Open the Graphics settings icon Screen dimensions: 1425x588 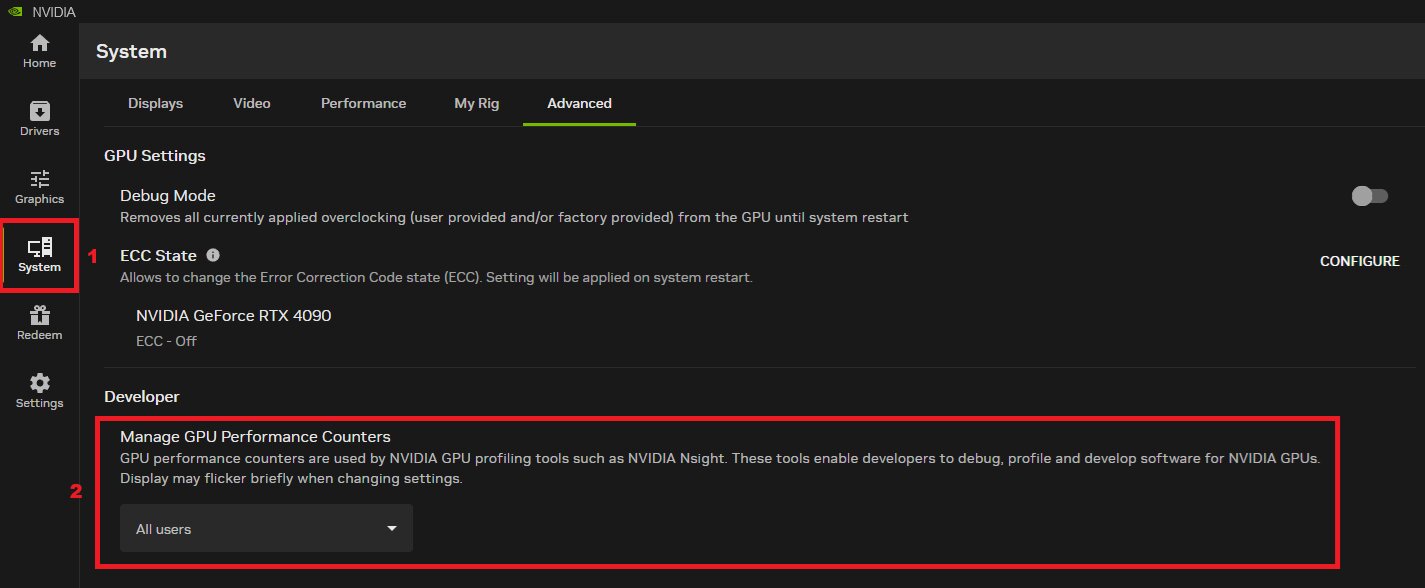[39, 186]
